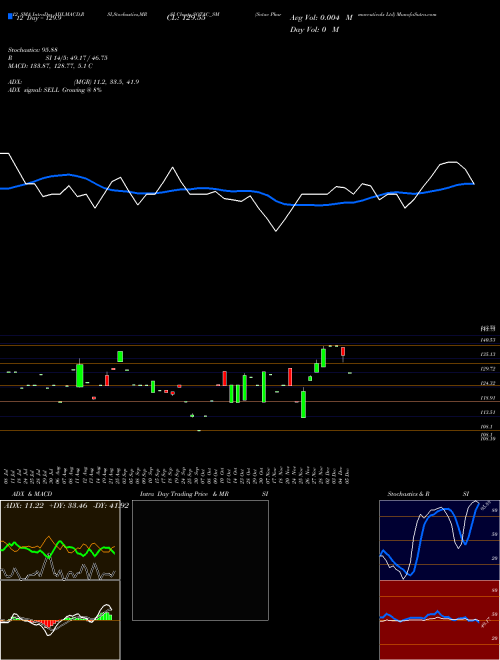The width and height of the screenshot is (500, 660).
Task: Click the "Day Vol: 0 M" readout
Action: tap(314, 29)
